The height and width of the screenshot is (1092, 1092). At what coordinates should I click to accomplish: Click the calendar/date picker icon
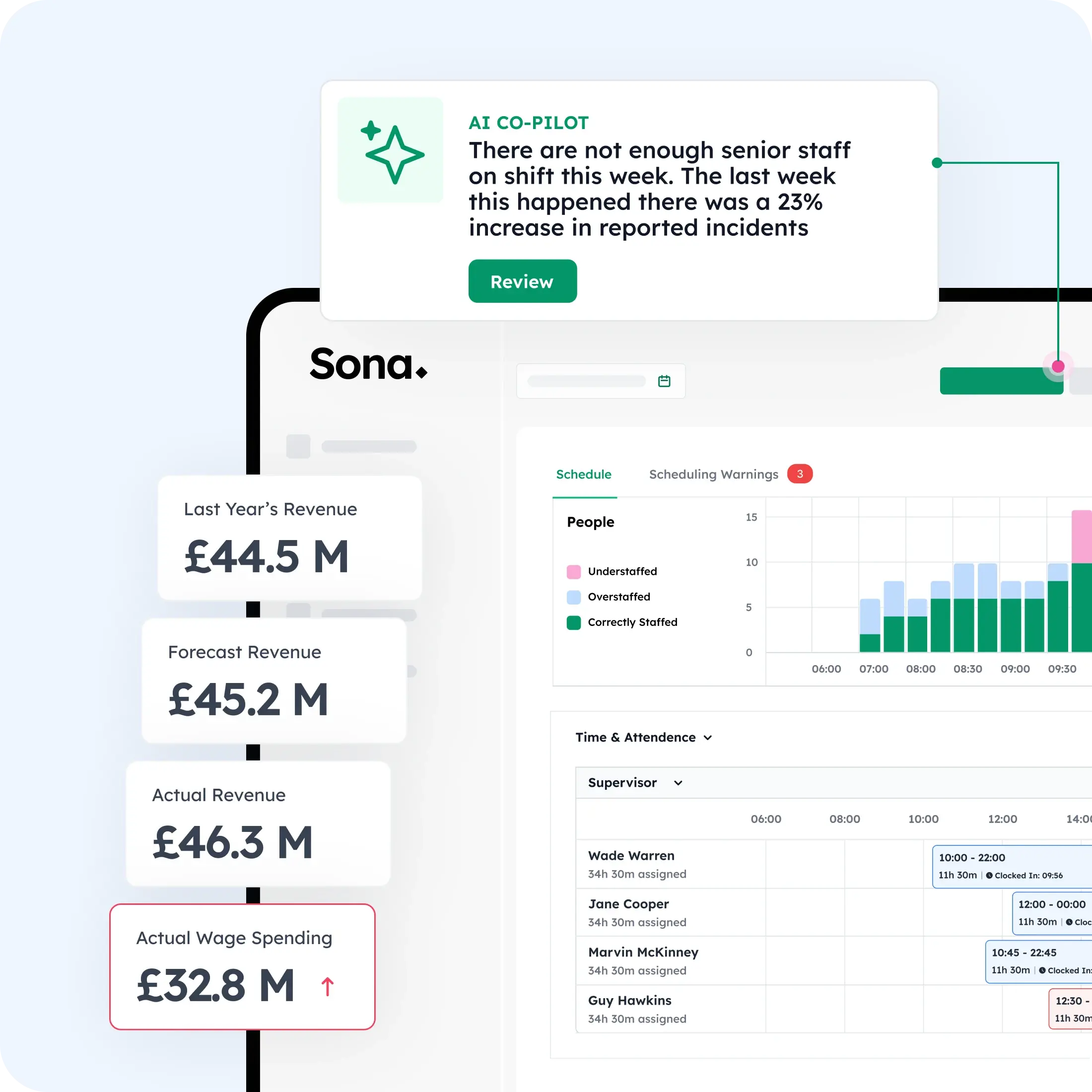665,381
